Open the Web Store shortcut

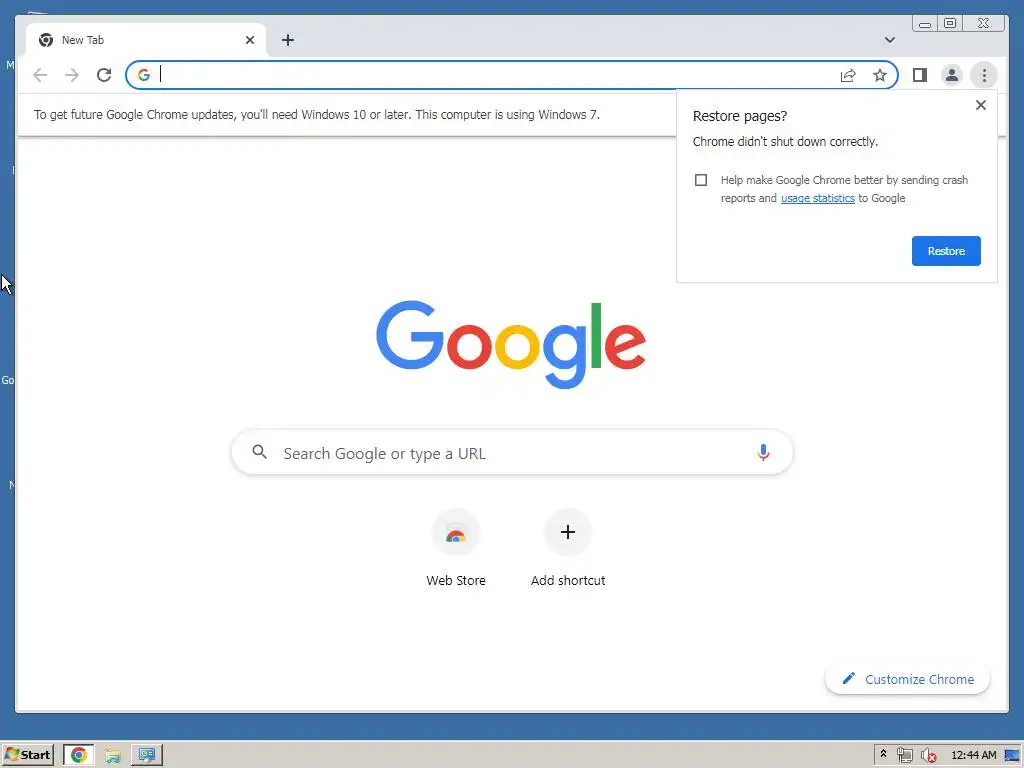coord(456,549)
